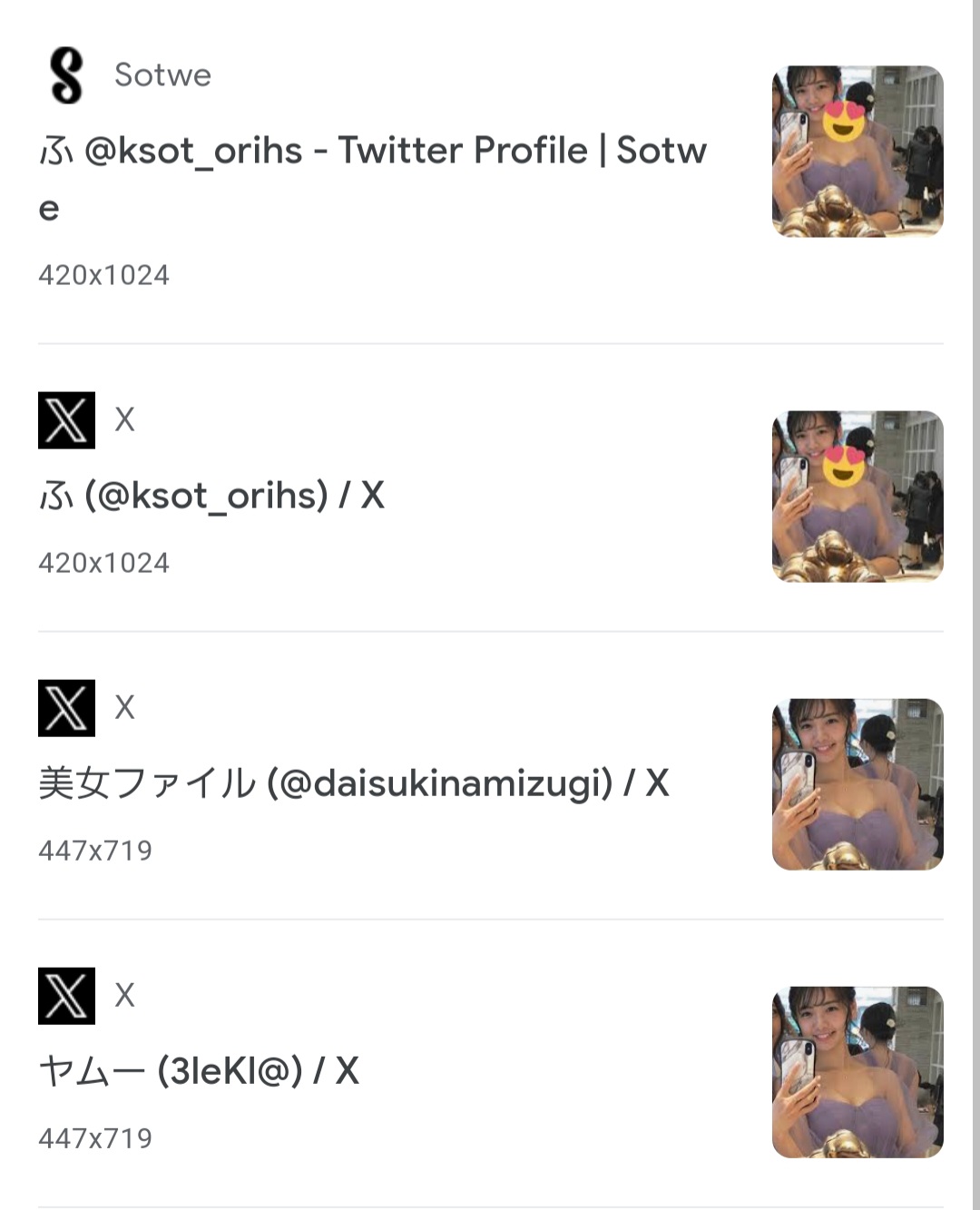View the thumbnail beside ヤムー (3leKI@) result

pos(857,1072)
